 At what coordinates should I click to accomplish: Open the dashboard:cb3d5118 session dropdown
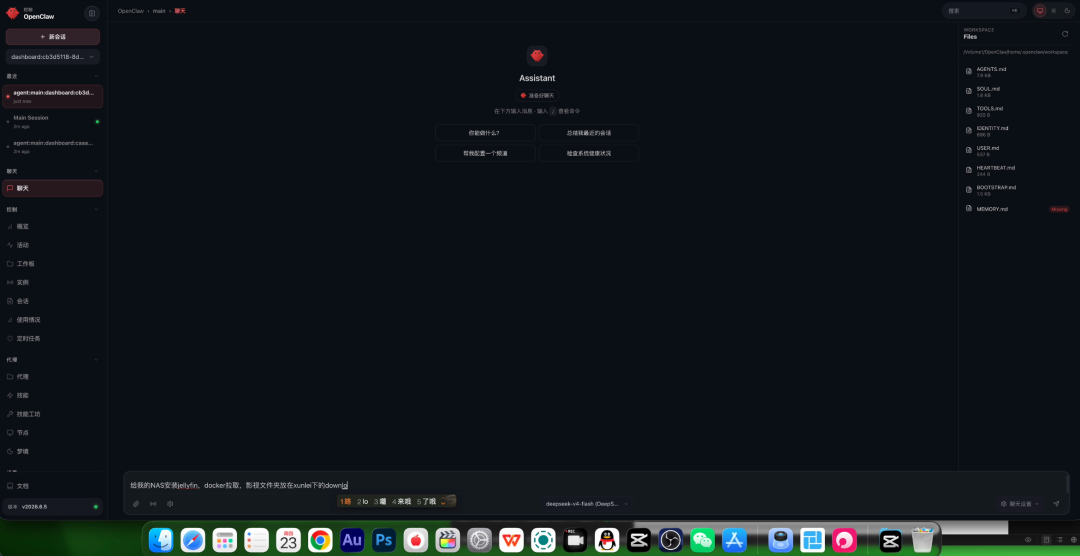point(52,56)
